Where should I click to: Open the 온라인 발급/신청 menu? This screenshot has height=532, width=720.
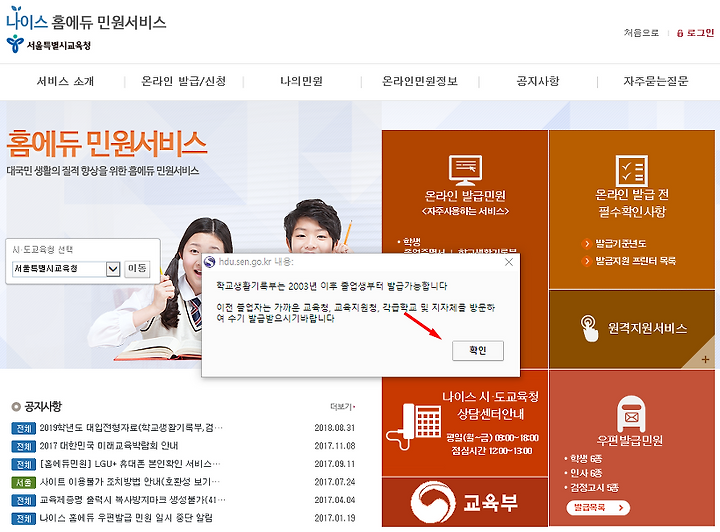(x=184, y=81)
